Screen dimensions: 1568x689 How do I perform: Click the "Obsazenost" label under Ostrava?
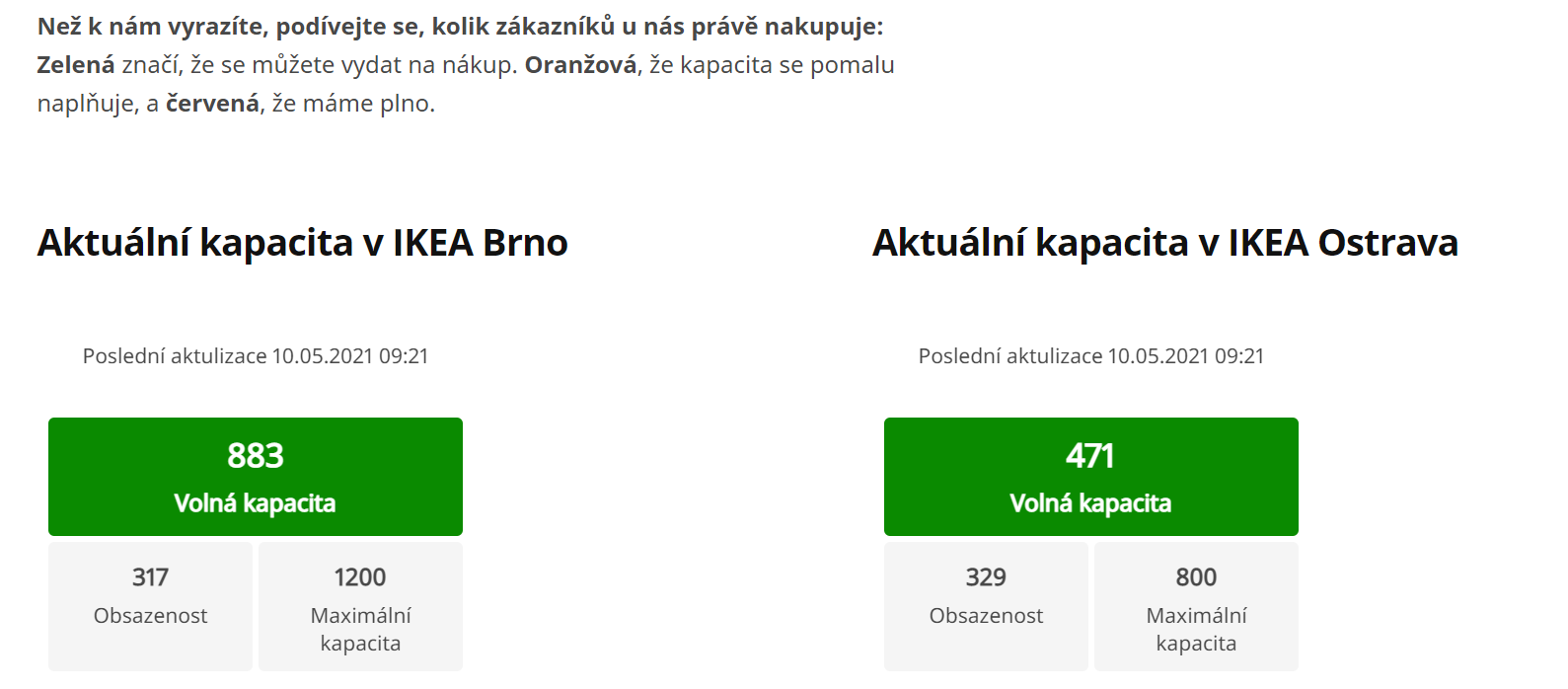(x=986, y=616)
